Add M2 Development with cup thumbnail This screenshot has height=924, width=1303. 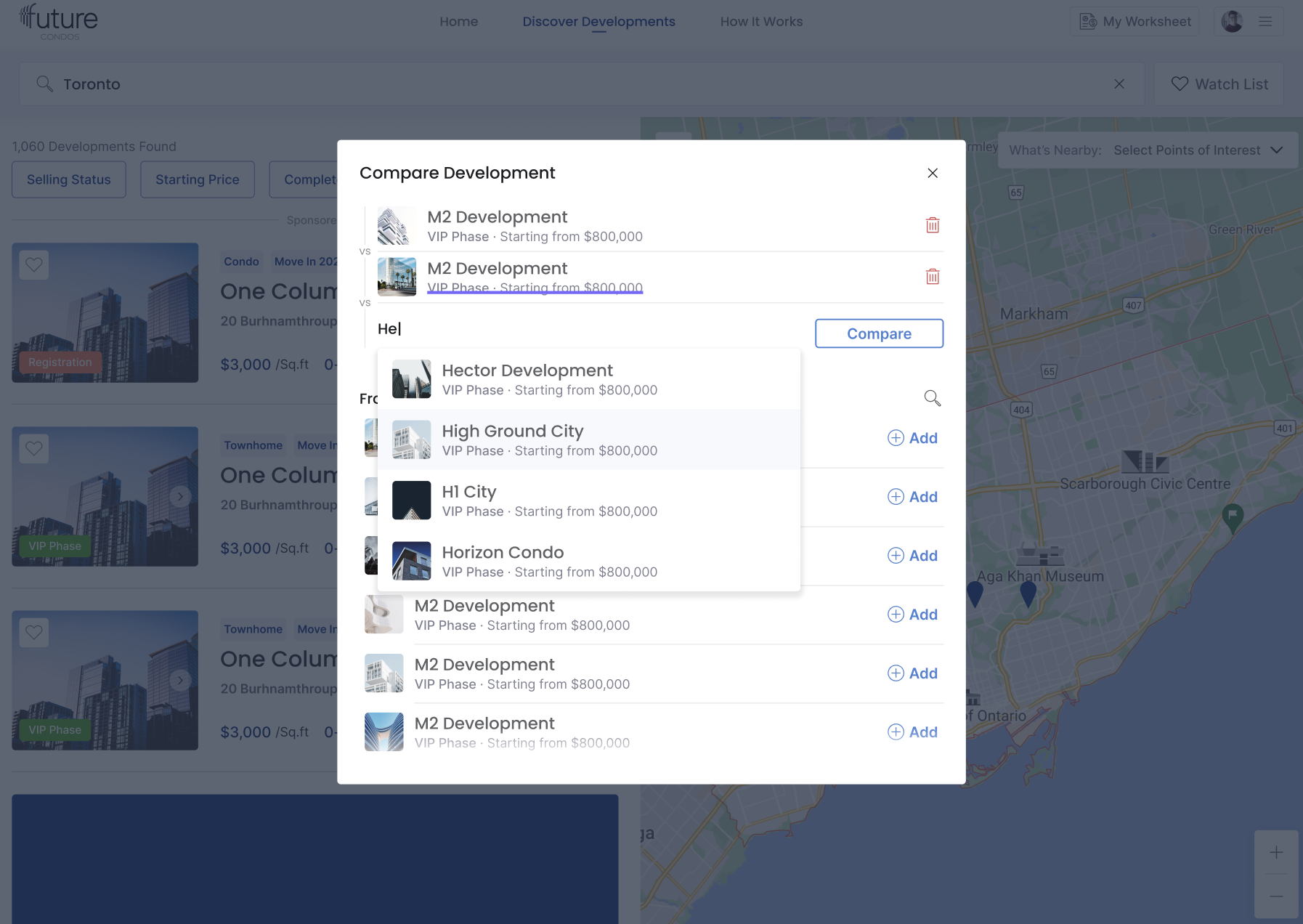pyautogui.click(x=913, y=615)
